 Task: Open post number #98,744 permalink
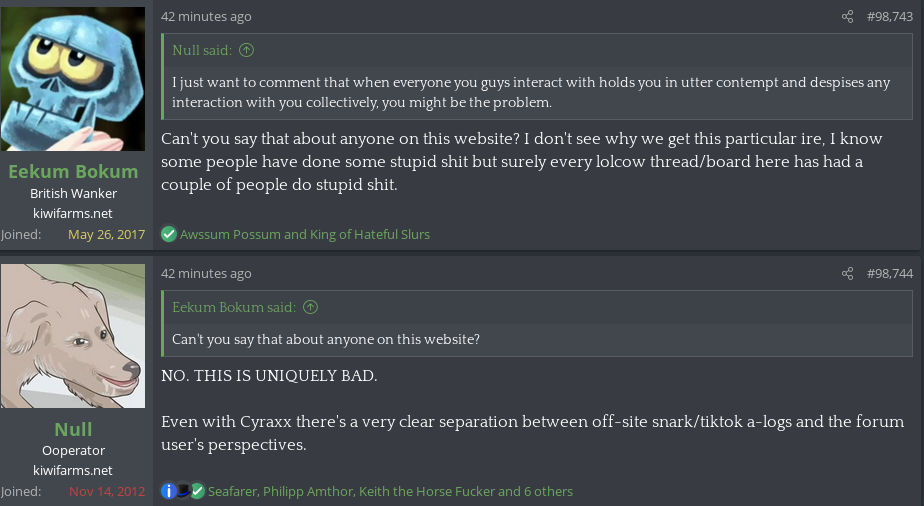(x=889, y=274)
